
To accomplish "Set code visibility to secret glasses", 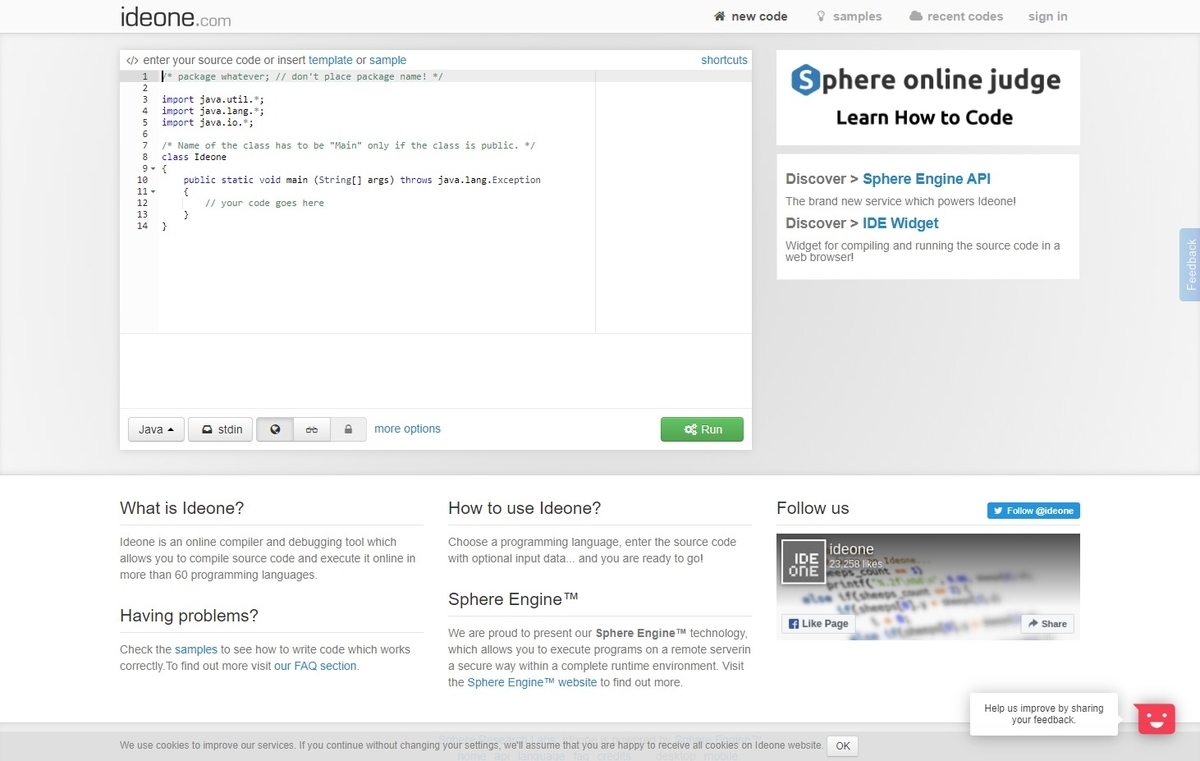I will (312, 429).
